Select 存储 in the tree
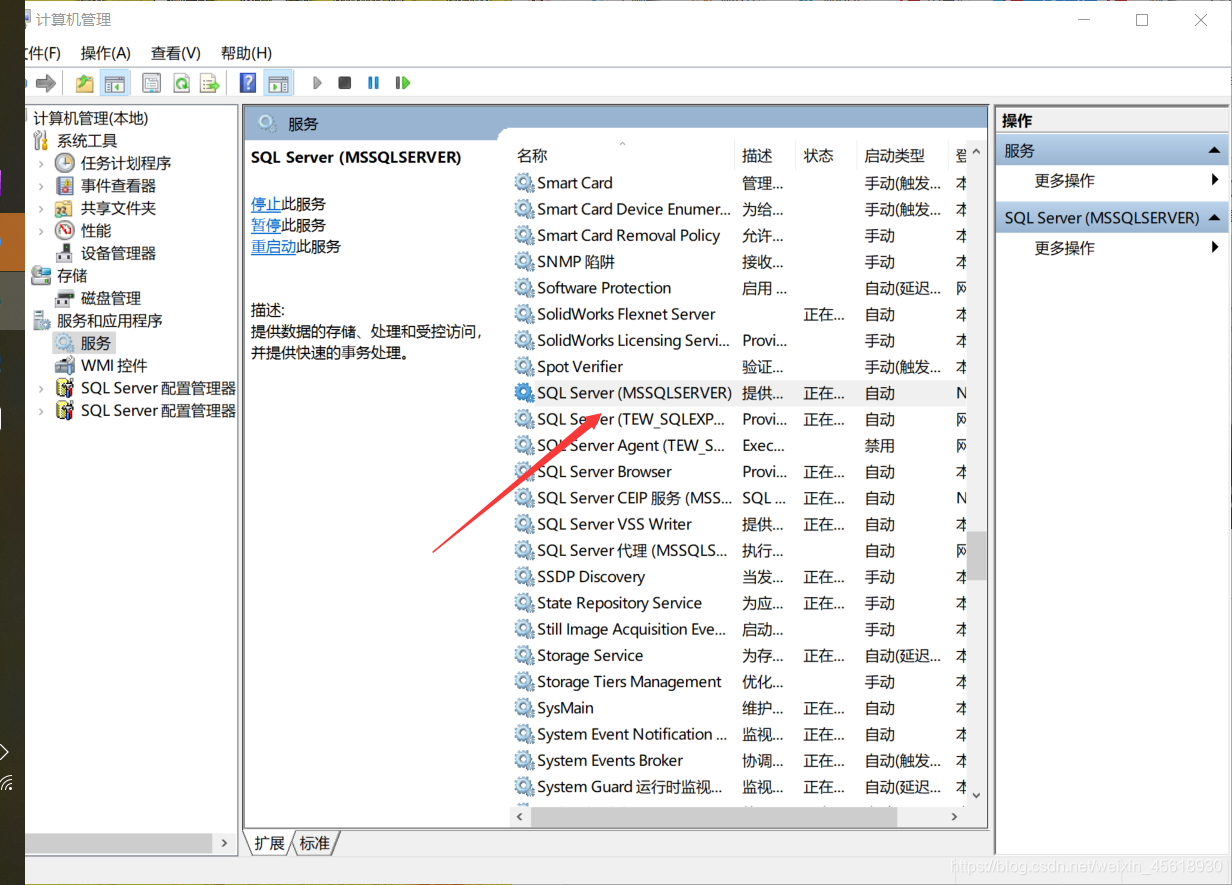 point(72,276)
